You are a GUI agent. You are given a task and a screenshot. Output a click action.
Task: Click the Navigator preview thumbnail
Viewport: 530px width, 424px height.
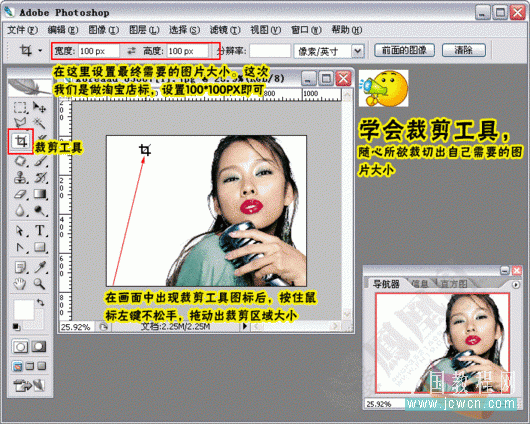[x=442, y=343]
